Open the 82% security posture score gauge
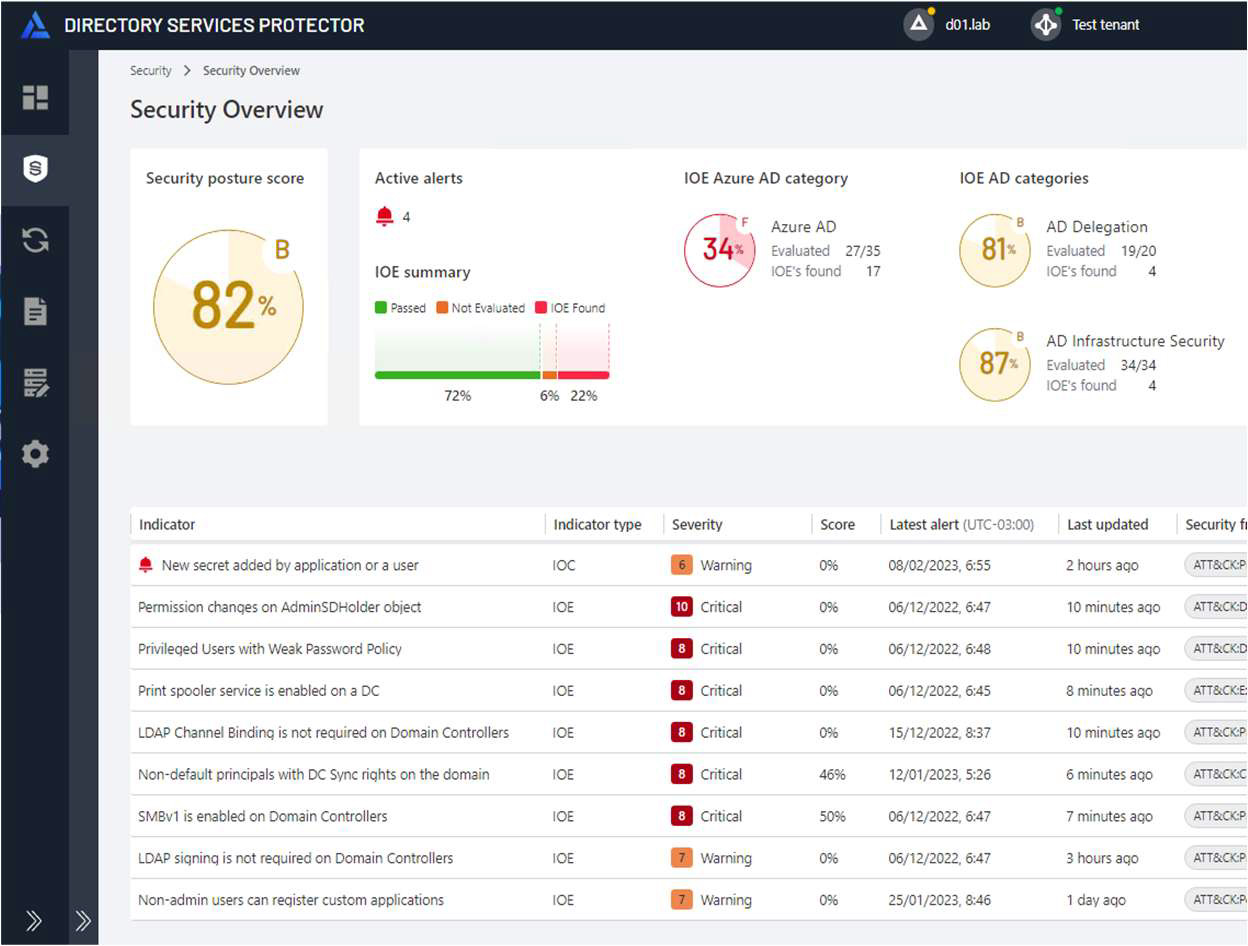This screenshot has width=1248, height=946. pyautogui.click(x=228, y=306)
